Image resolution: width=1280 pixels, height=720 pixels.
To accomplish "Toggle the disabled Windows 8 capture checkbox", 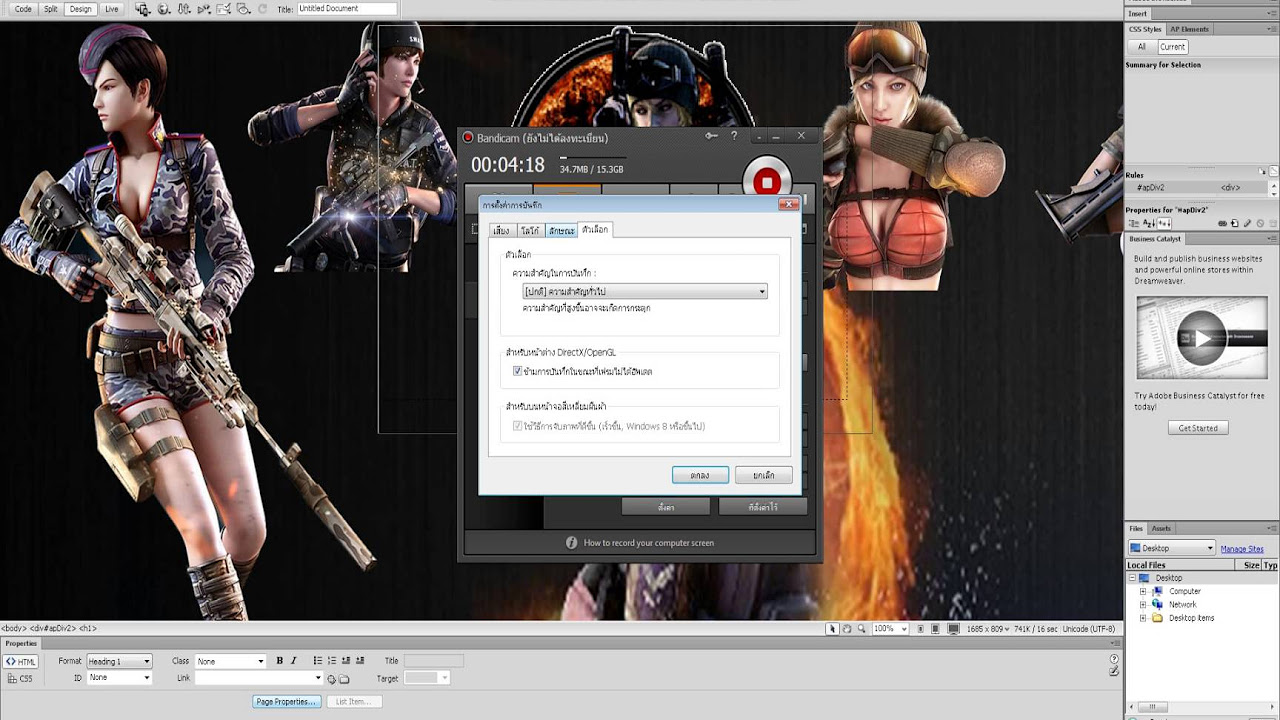I will click(517, 426).
